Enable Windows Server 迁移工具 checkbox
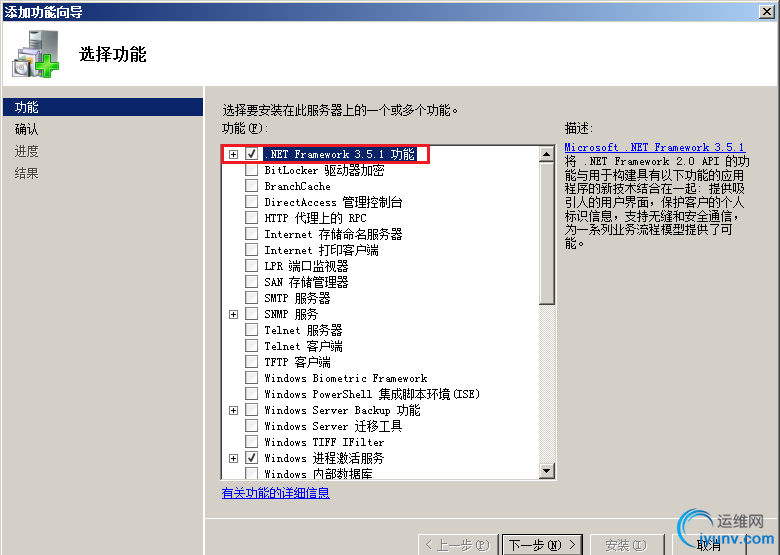 pos(252,426)
